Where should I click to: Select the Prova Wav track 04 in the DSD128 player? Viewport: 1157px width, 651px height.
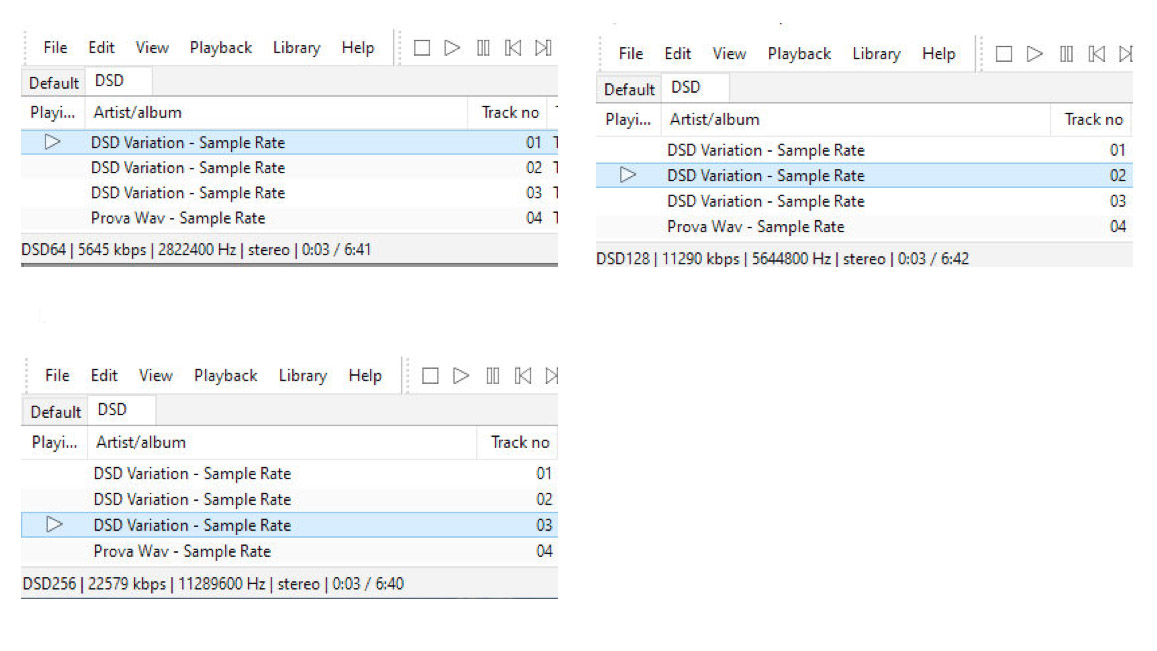pyautogui.click(x=755, y=227)
